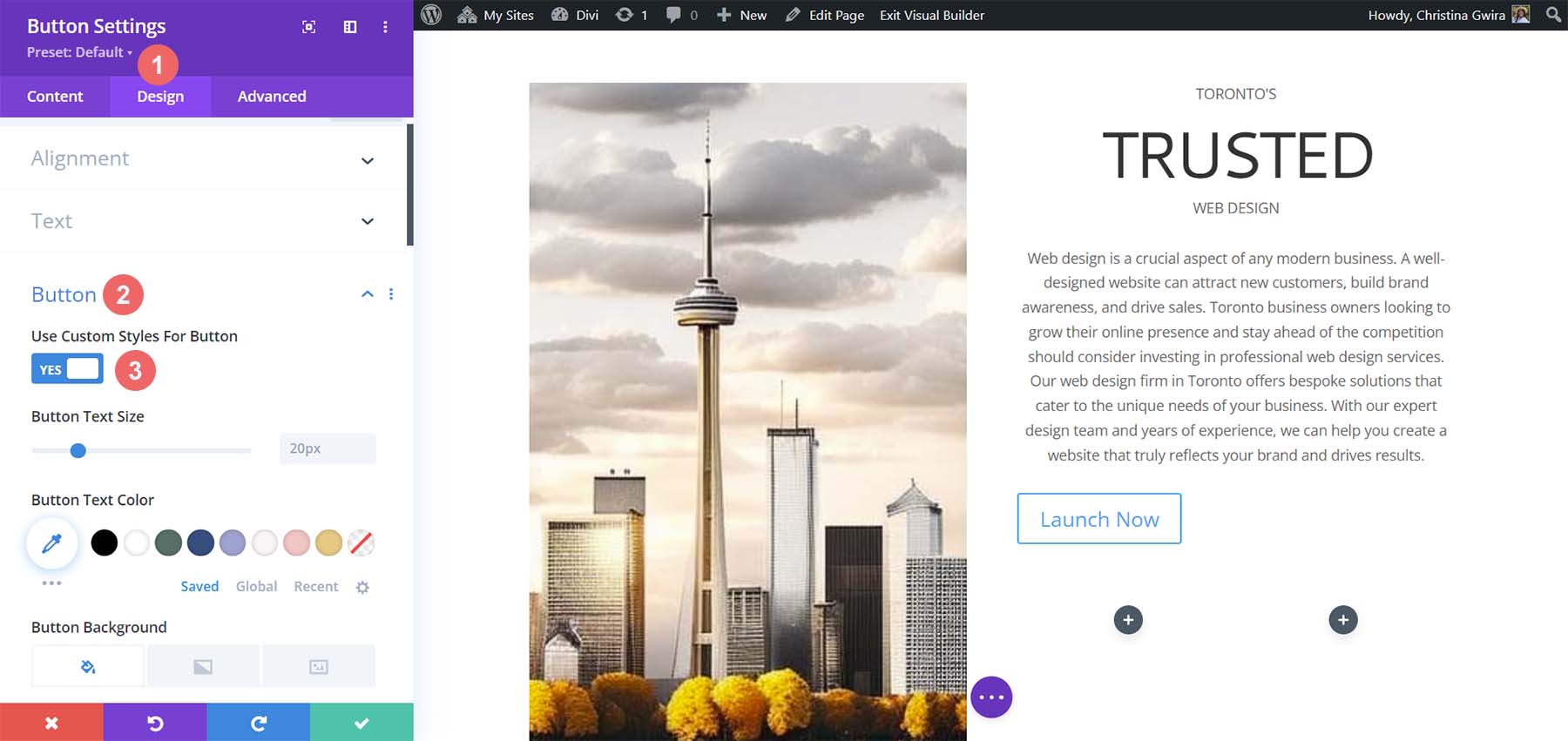Click Exit Visual Builder in admin bar

(x=932, y=15)
